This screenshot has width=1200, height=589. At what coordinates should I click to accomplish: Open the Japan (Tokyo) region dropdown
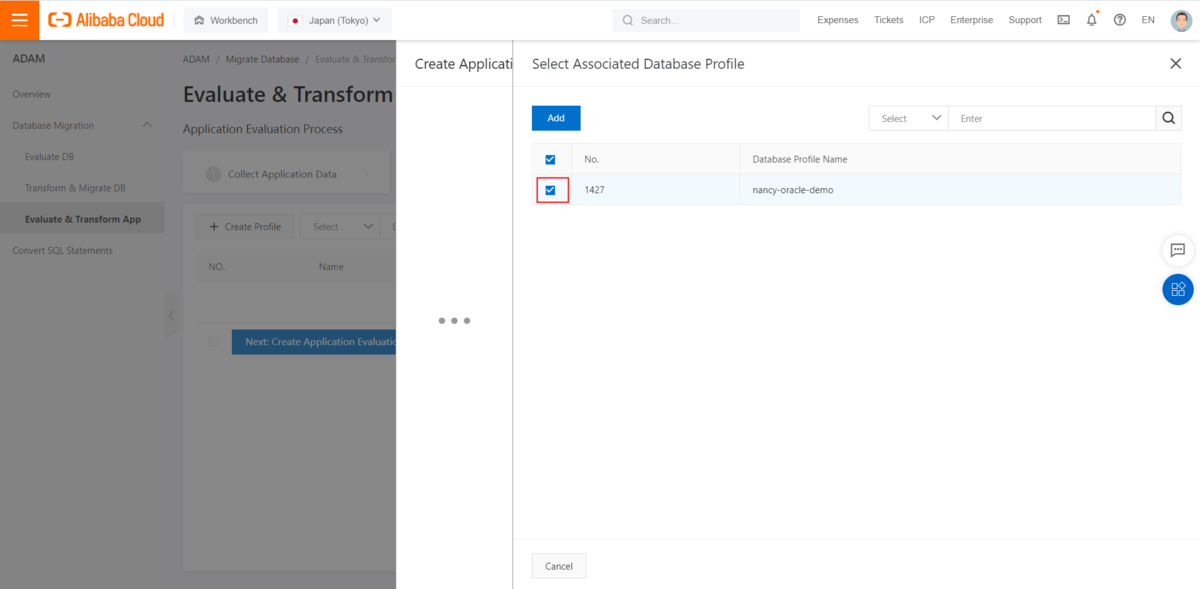pyautogui.click(x=335, y=20)
